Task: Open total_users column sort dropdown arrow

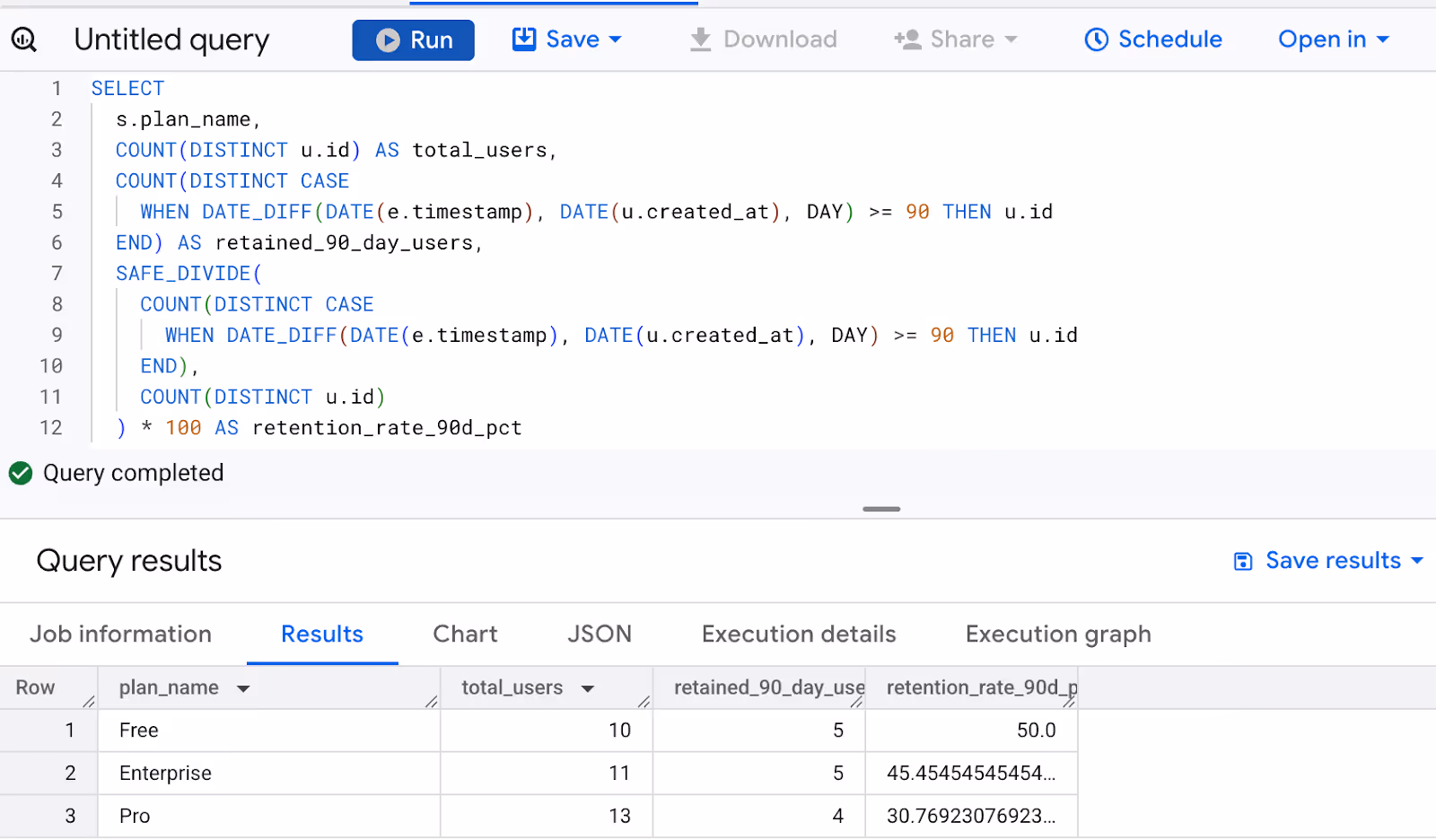Action: pyautogui.click(x=588, y=689)
